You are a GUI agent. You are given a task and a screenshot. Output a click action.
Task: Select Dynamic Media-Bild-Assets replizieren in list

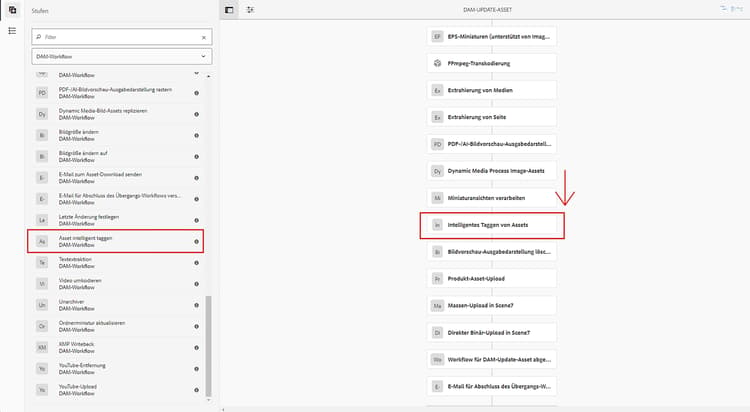click(x=116, y=114)
